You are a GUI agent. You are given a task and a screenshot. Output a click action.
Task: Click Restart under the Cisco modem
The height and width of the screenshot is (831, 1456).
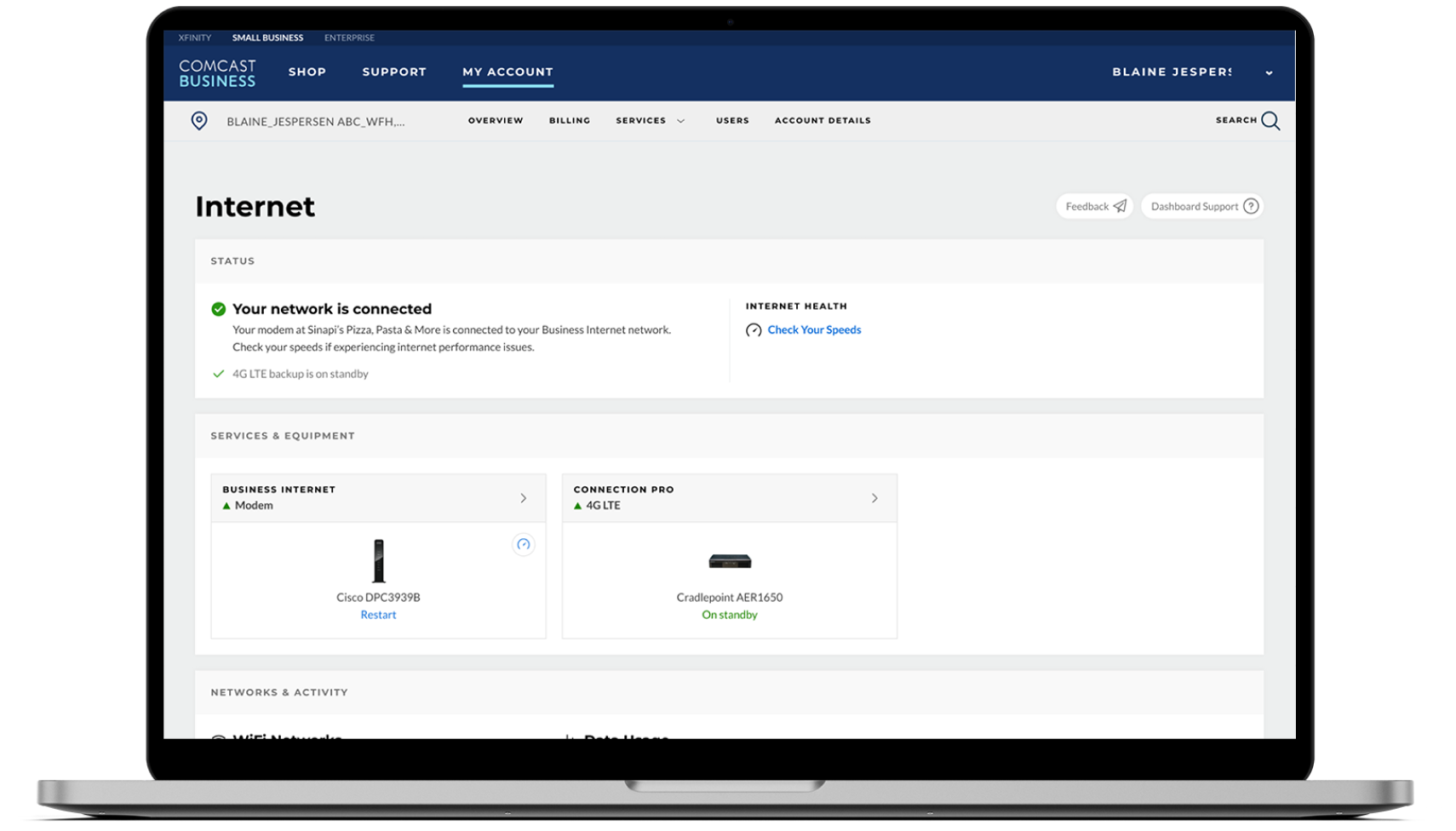point(378,615)
